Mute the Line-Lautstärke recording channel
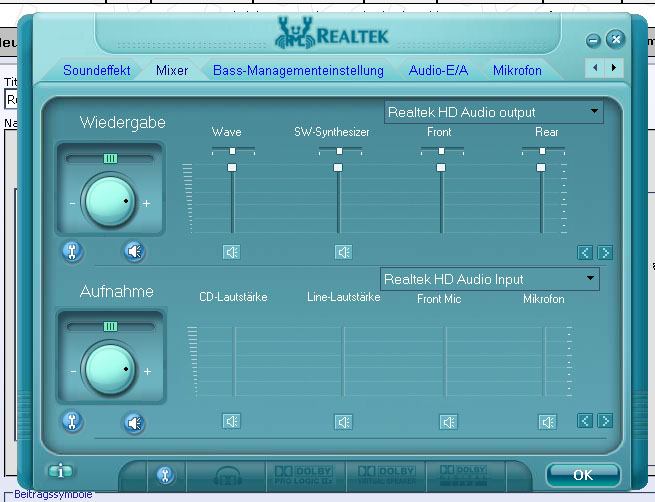Screen dimensions: 655x502 tap(343, 422)
